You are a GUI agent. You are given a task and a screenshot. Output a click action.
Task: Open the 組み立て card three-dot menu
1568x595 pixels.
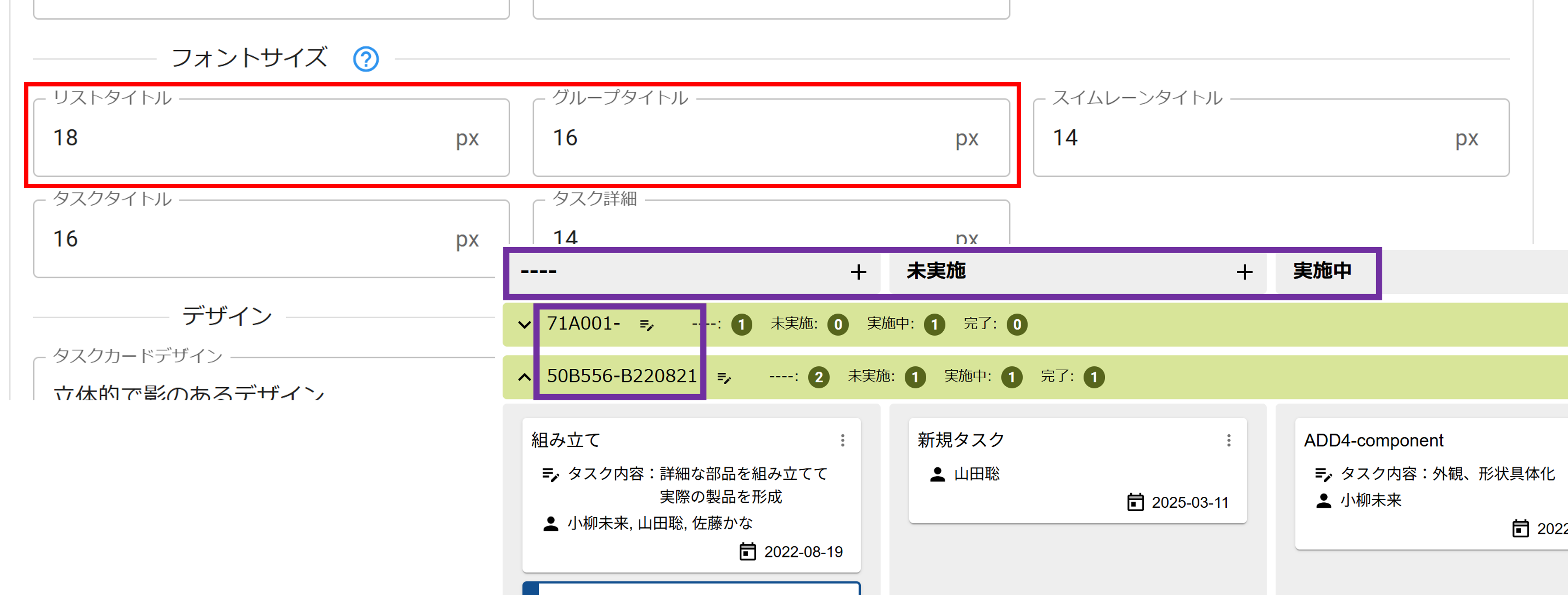(x=842, y=440)
